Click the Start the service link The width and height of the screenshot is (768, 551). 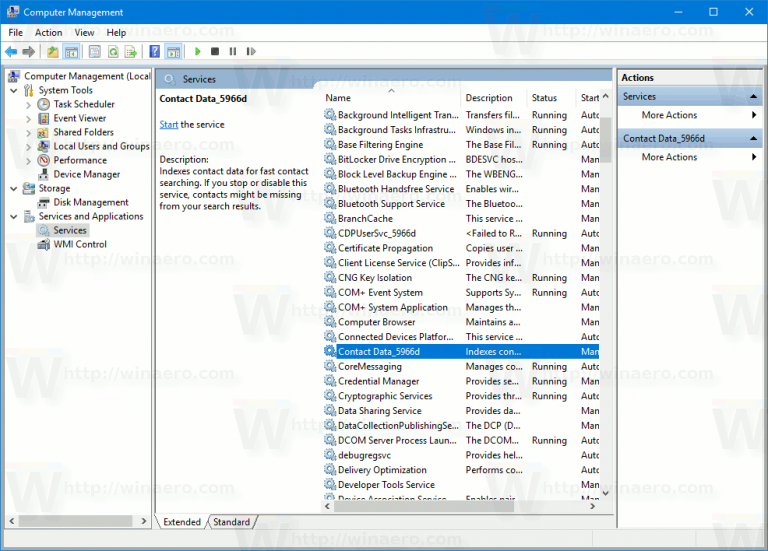click(x=169, y=125)
